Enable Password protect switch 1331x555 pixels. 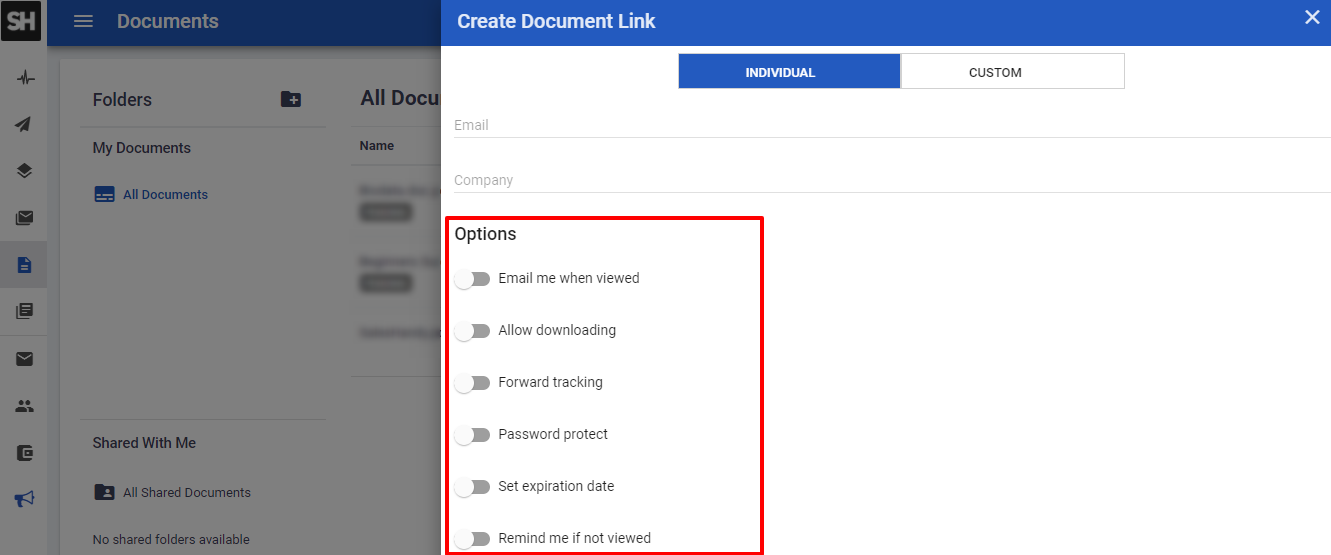tap(472, 435)
